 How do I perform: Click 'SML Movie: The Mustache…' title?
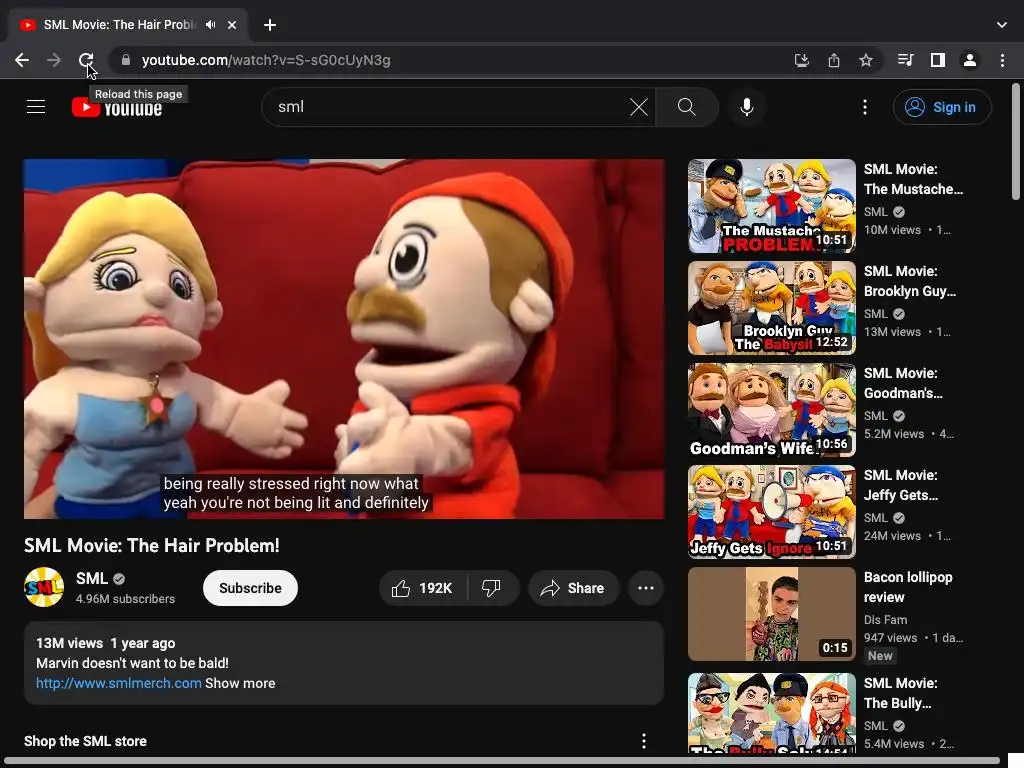[913, 179]
